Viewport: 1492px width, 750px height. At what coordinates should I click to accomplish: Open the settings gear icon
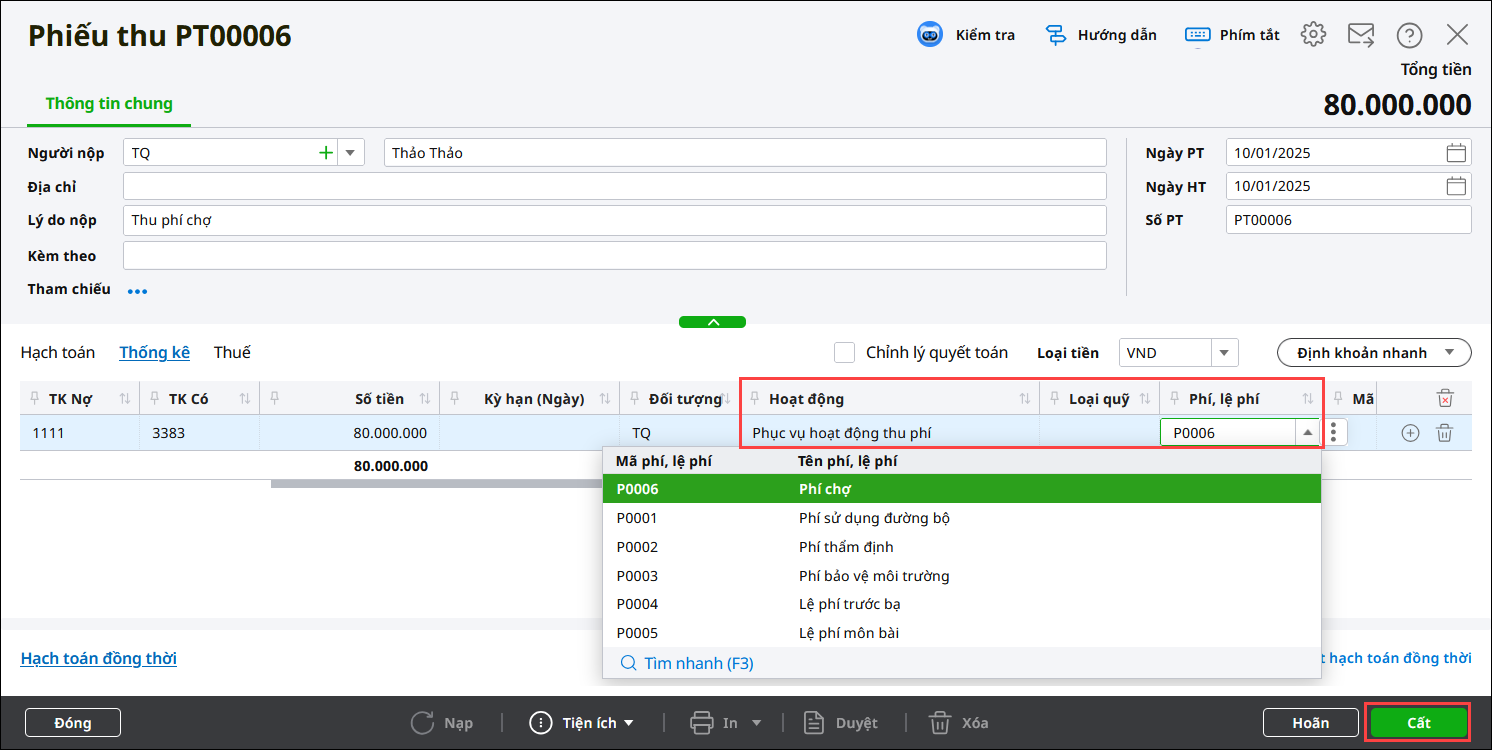[x=1312, y=35]
